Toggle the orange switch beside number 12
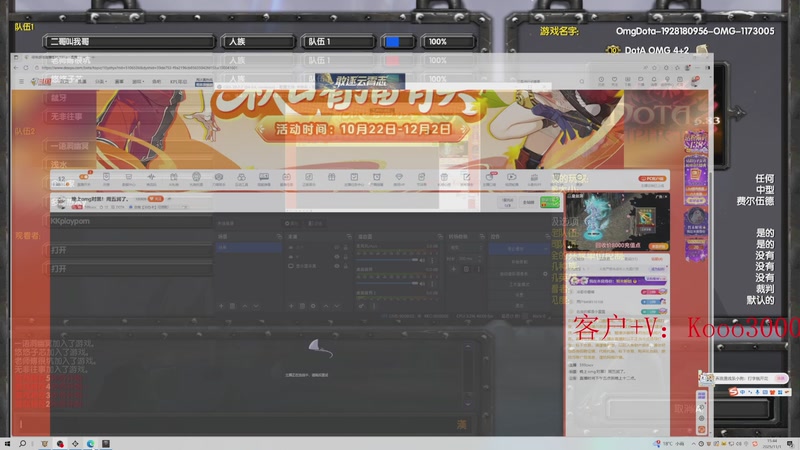The image size is (800, 450). [x=84, y=177]
